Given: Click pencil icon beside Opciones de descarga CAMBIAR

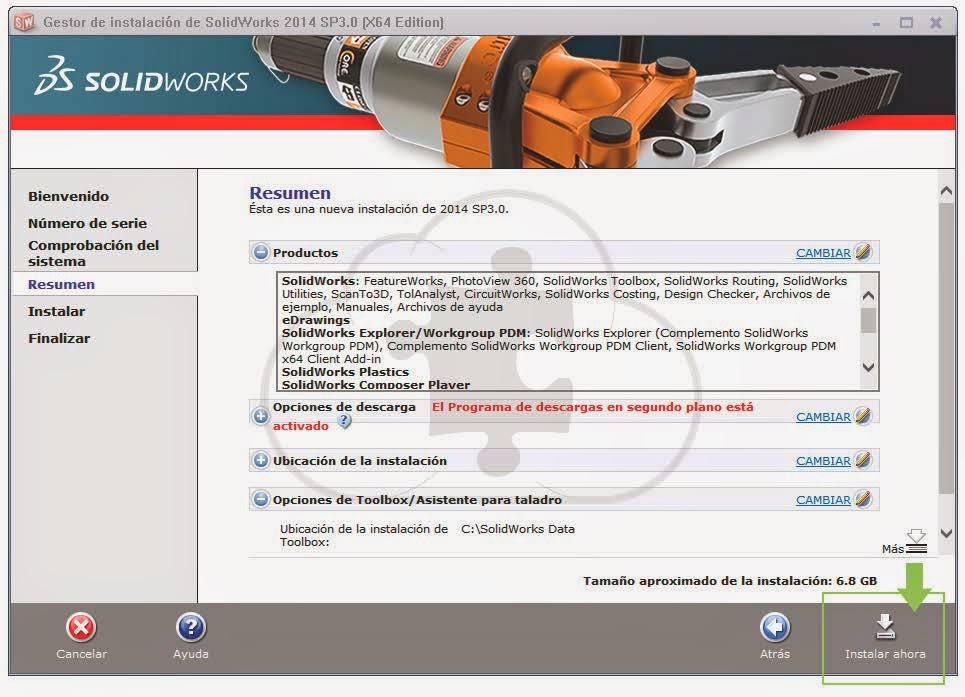Looking at the screenshot, I should tap(863, 416).
